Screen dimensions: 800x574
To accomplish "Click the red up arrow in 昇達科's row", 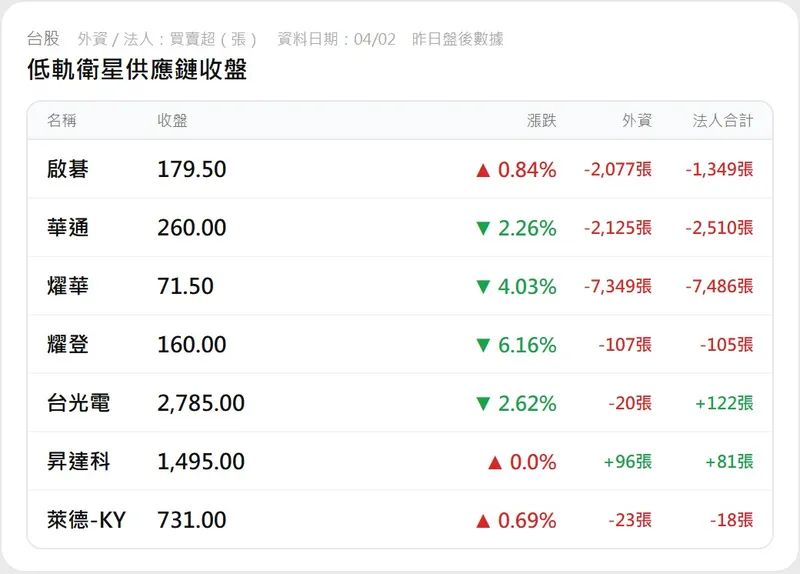I will tap(494, 462).
